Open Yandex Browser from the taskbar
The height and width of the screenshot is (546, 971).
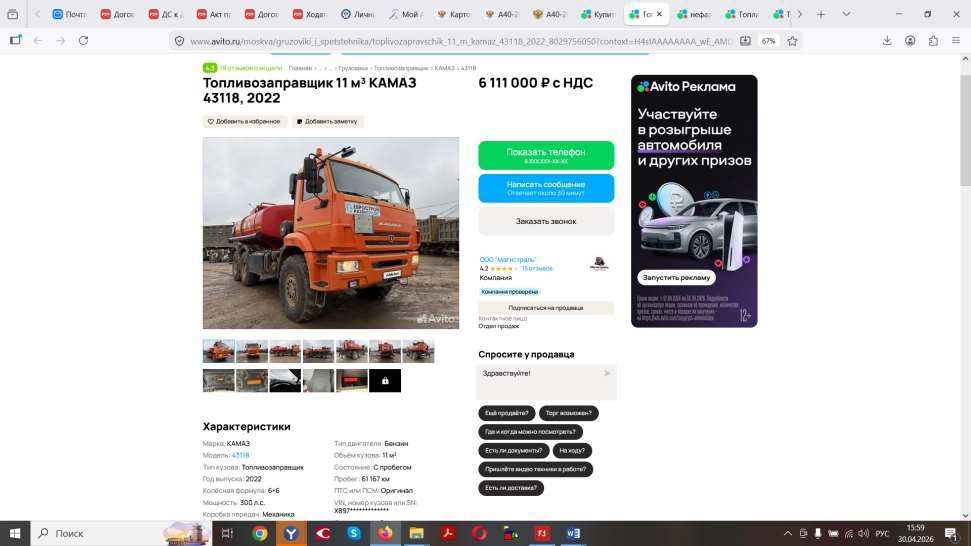click(x=291, y=533)
